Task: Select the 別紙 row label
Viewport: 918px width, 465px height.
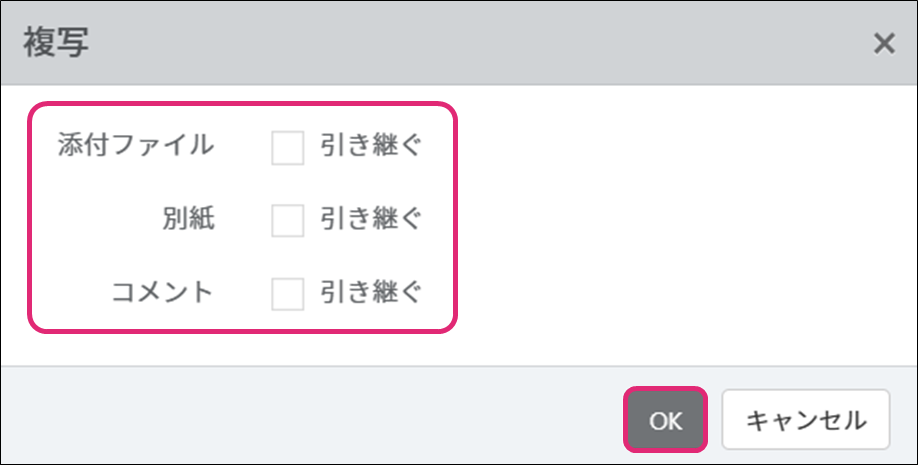Action: [188, 220]
